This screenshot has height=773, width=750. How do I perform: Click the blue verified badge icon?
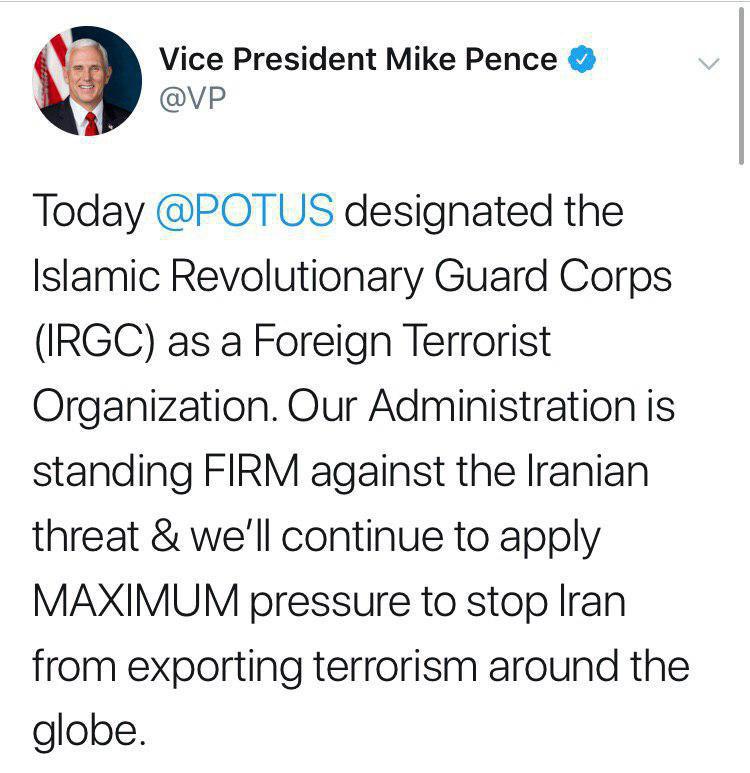582,59
